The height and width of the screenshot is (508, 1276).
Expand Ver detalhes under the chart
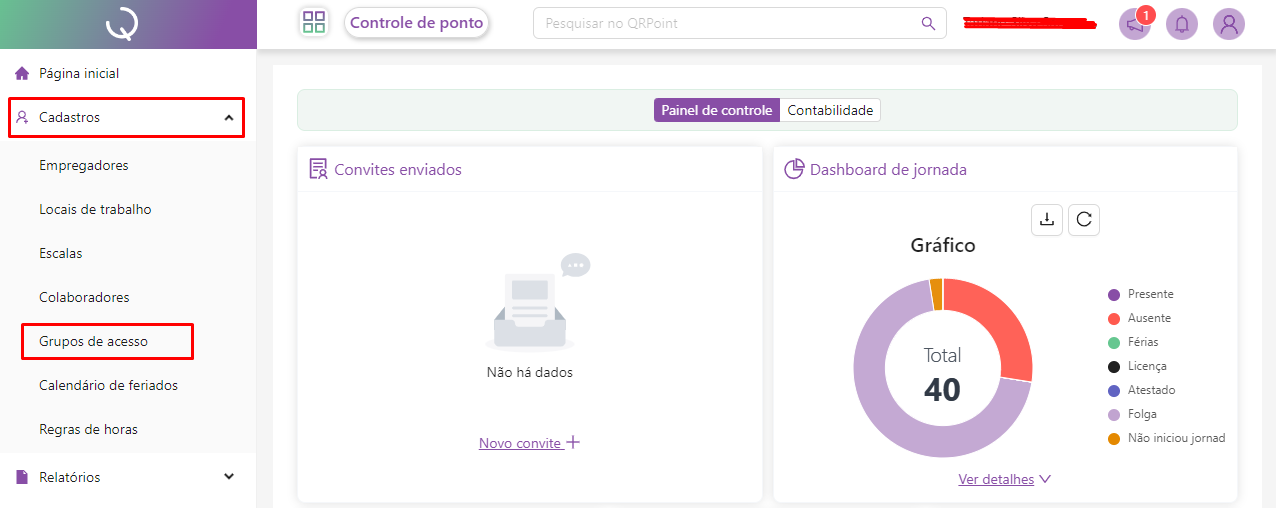[x=1004, y=479]
